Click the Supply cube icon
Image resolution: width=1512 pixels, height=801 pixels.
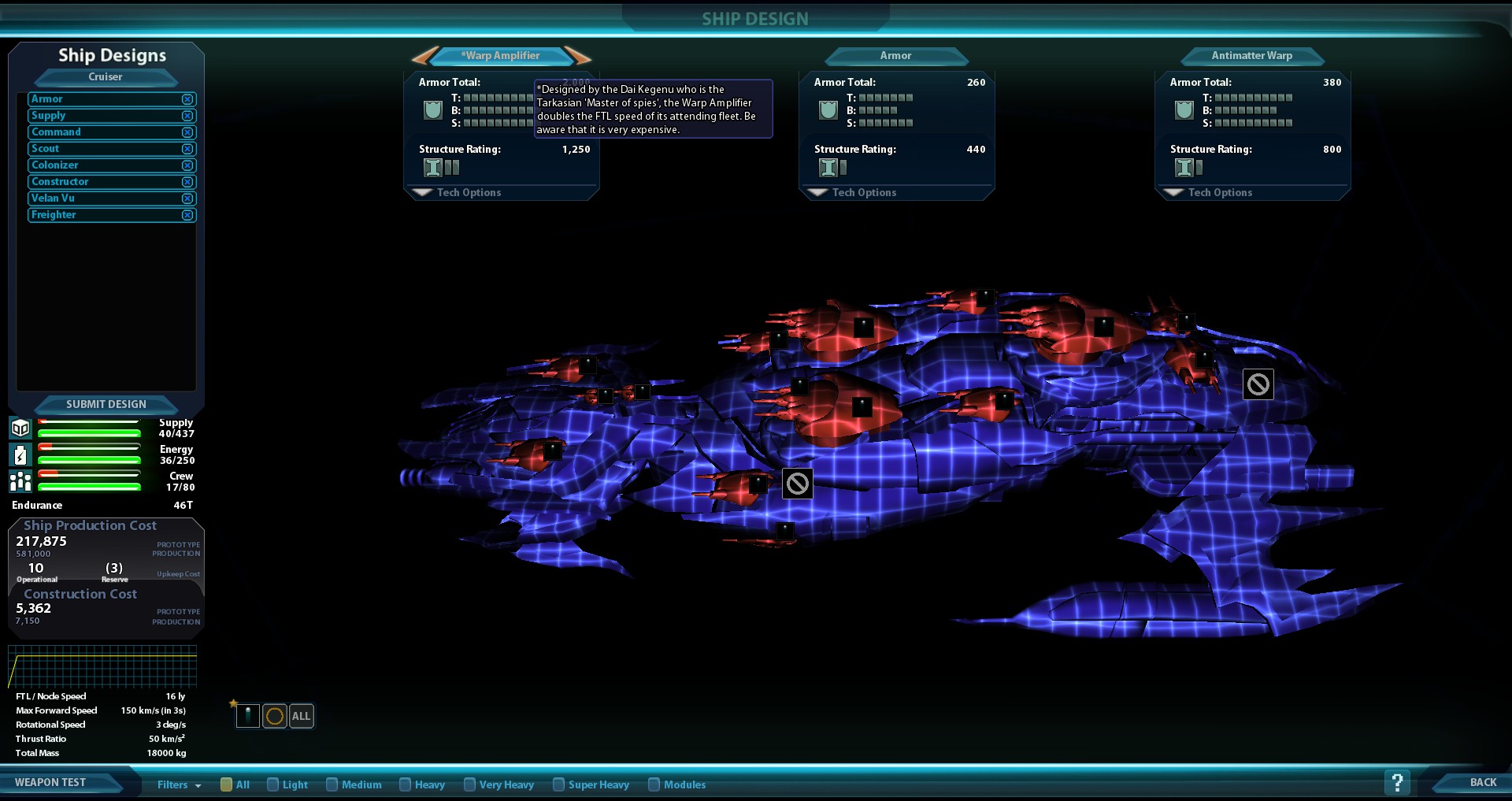[x=20, y=428]
